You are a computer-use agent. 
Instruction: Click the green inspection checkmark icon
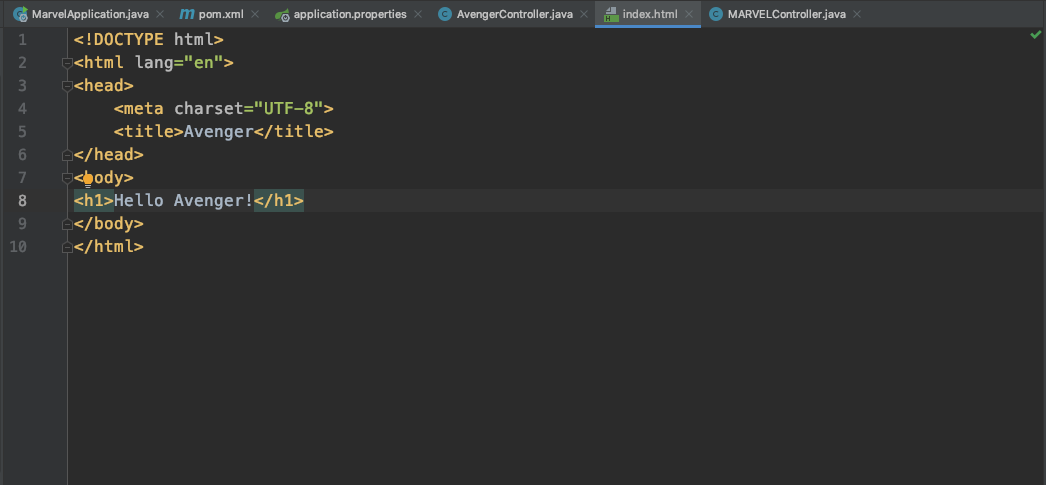pos(1035,35)
